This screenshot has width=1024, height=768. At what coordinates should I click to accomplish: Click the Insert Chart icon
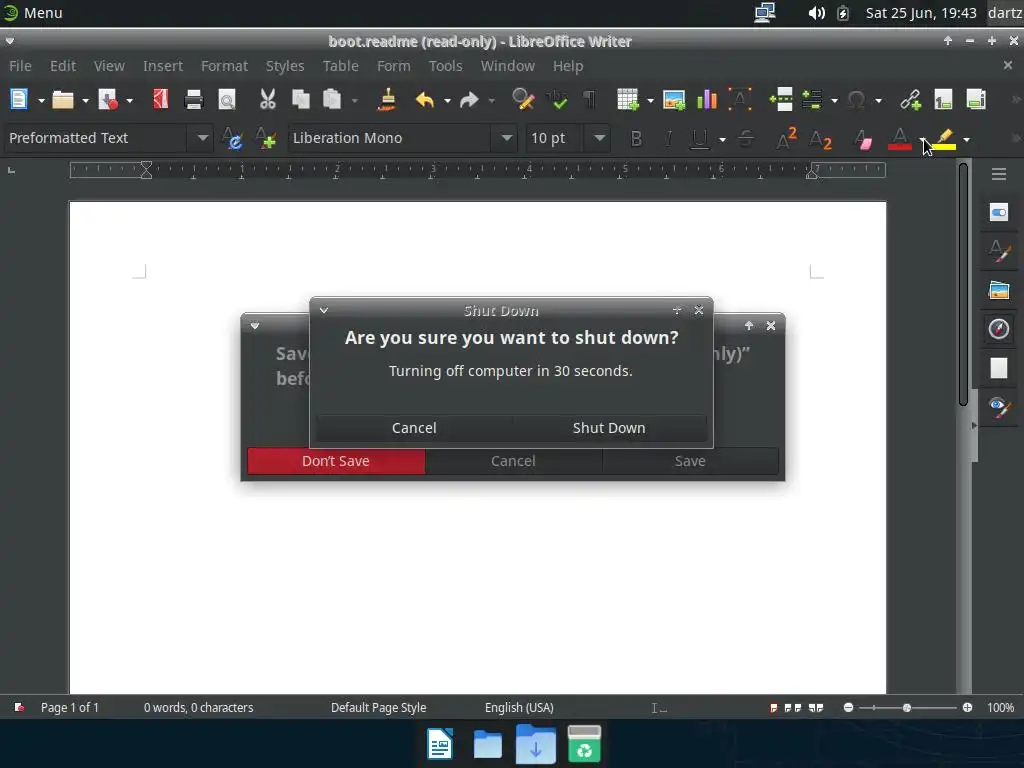tap(707, 100)
